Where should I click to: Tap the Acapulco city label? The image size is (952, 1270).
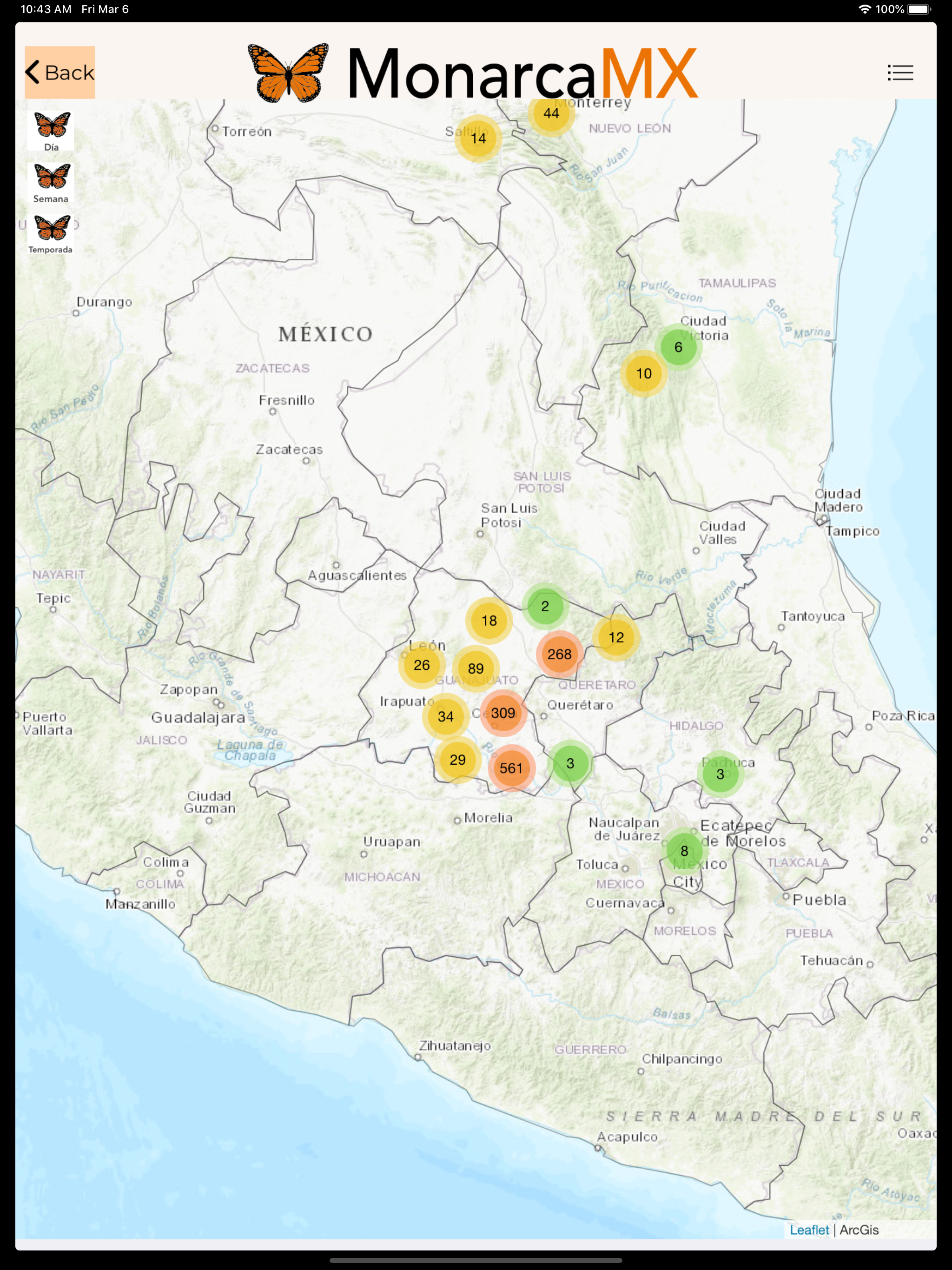[x=627, y=1136]
